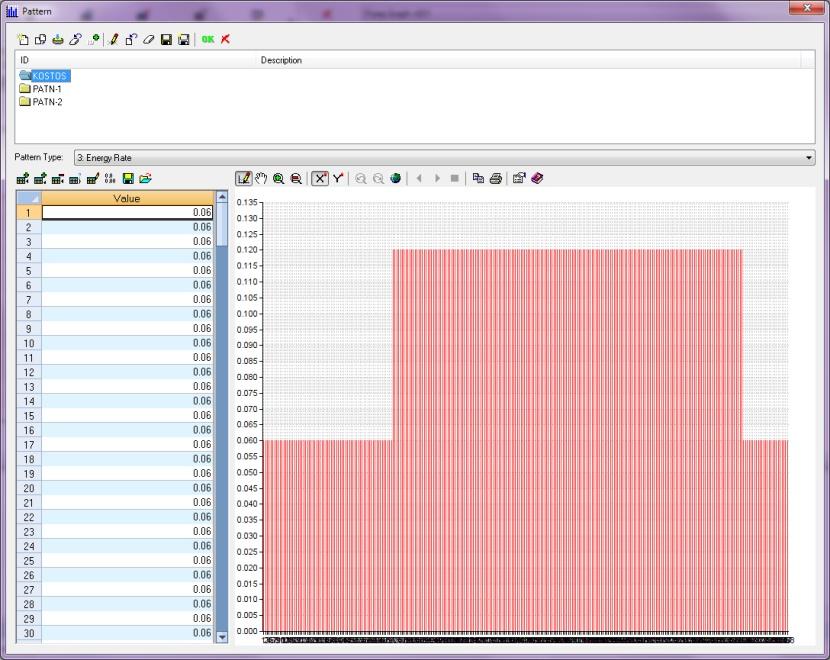Image resolution: width=830 pixels, height=660 pixels.
Task: Click the remove-row table icon with minus
Action: tap(58, 179)
